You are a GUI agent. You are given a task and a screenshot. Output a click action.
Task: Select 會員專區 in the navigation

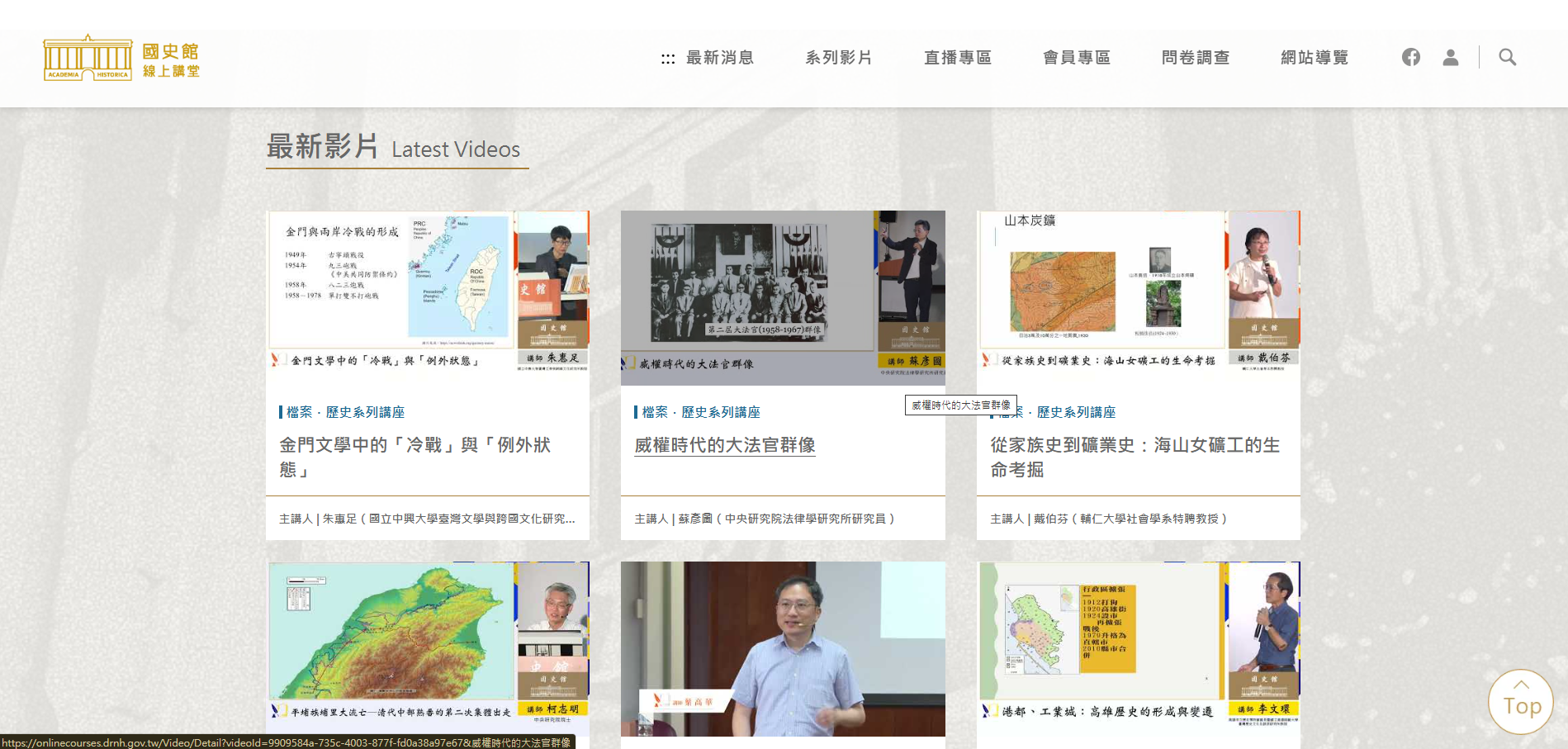coord(1077,58)
